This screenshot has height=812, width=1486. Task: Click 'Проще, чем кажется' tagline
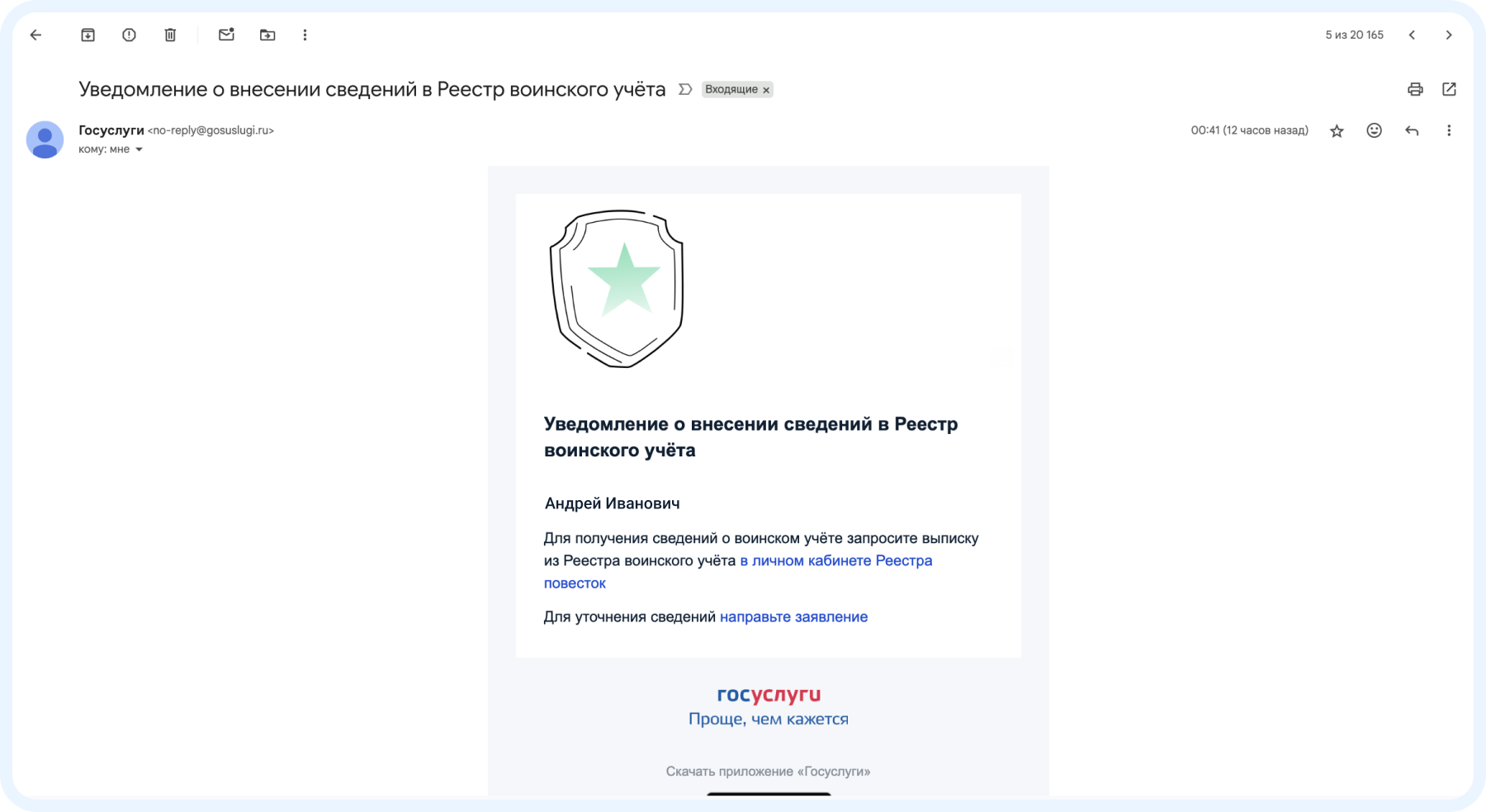[x=769, y=719]
